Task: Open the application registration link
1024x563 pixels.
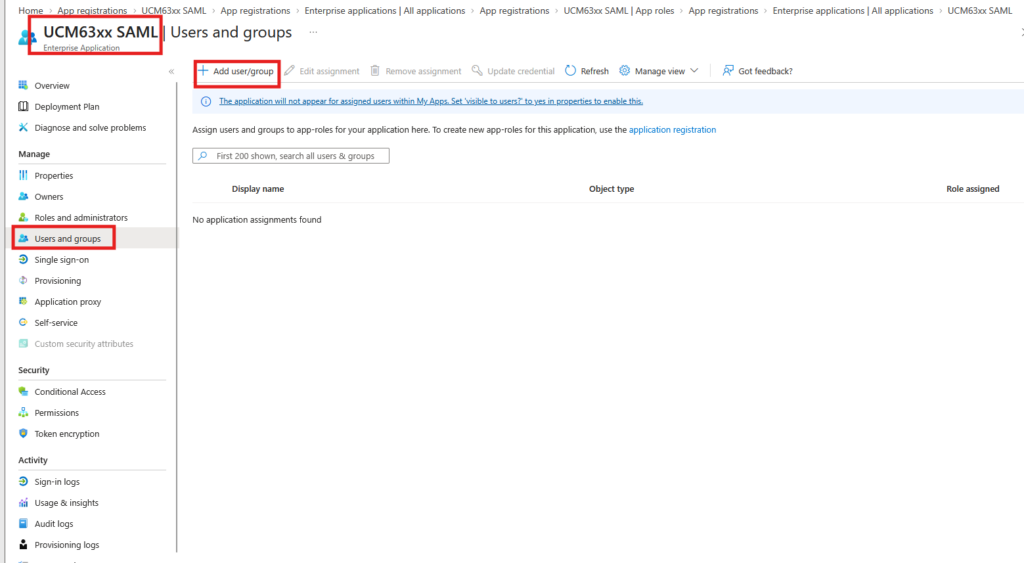Action: click(x=672, y=130)
